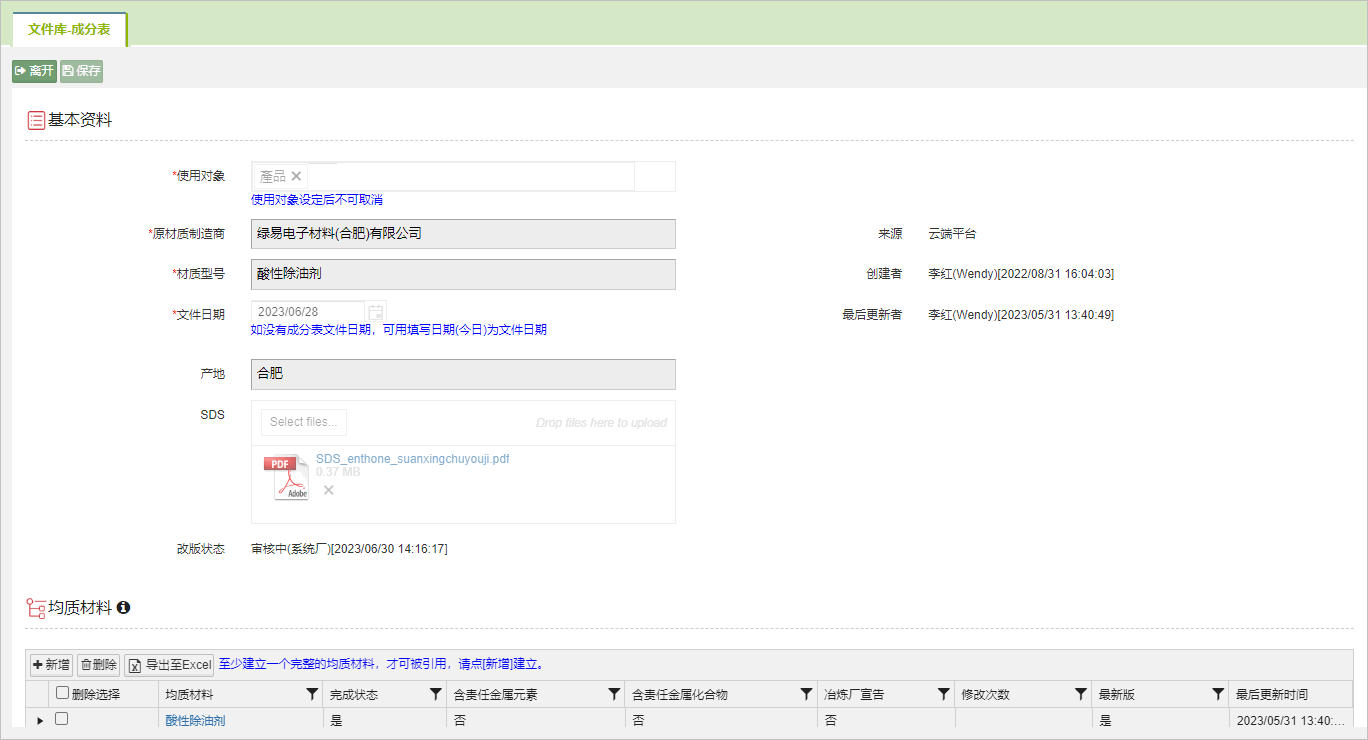Open filter for 最新版 column
The height and width of the screenshot is (740, 1368).
pos(1217,694)
